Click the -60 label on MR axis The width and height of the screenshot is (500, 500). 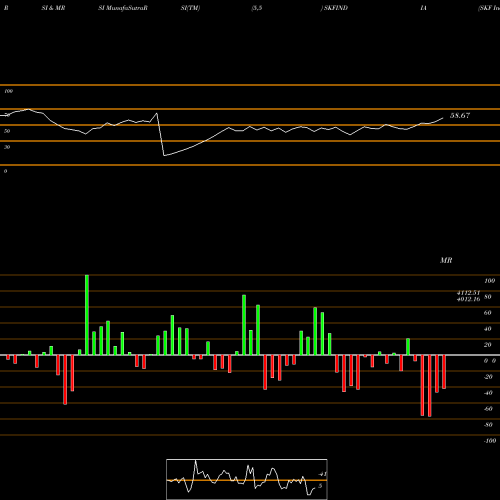(488, 409)
